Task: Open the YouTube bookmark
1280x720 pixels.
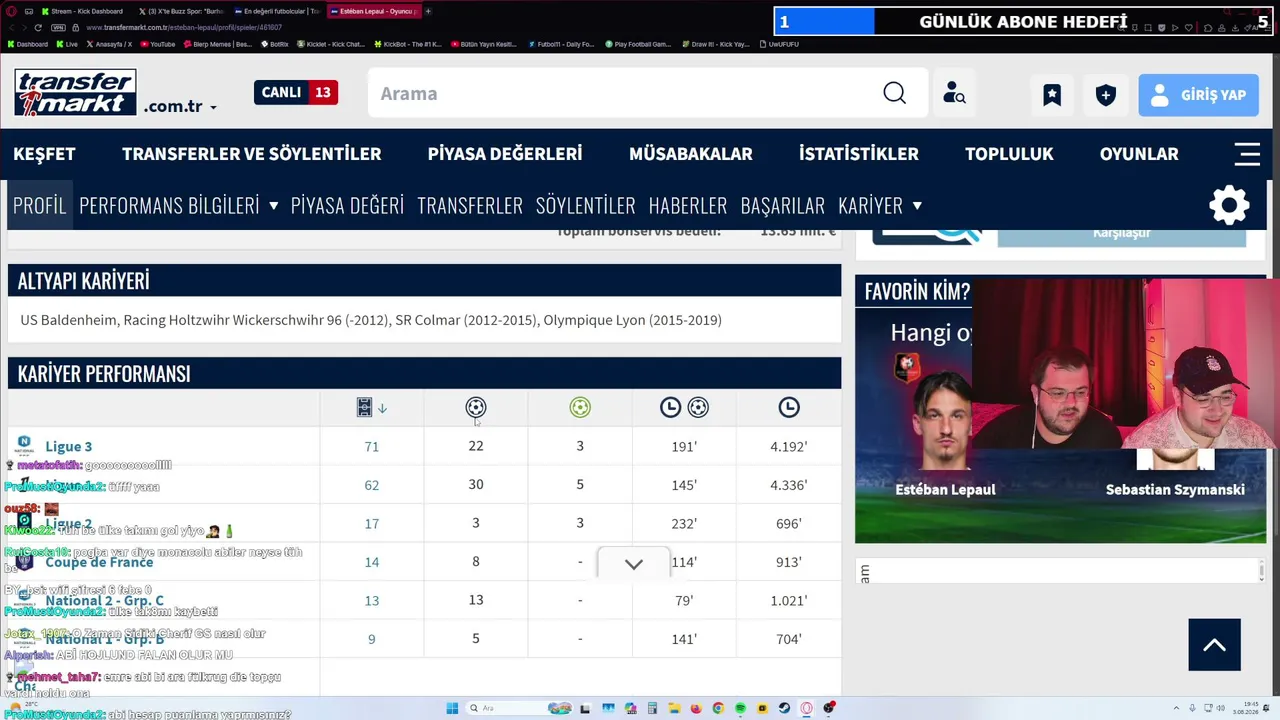Action: pyautogui.click(x=158, y=44)
